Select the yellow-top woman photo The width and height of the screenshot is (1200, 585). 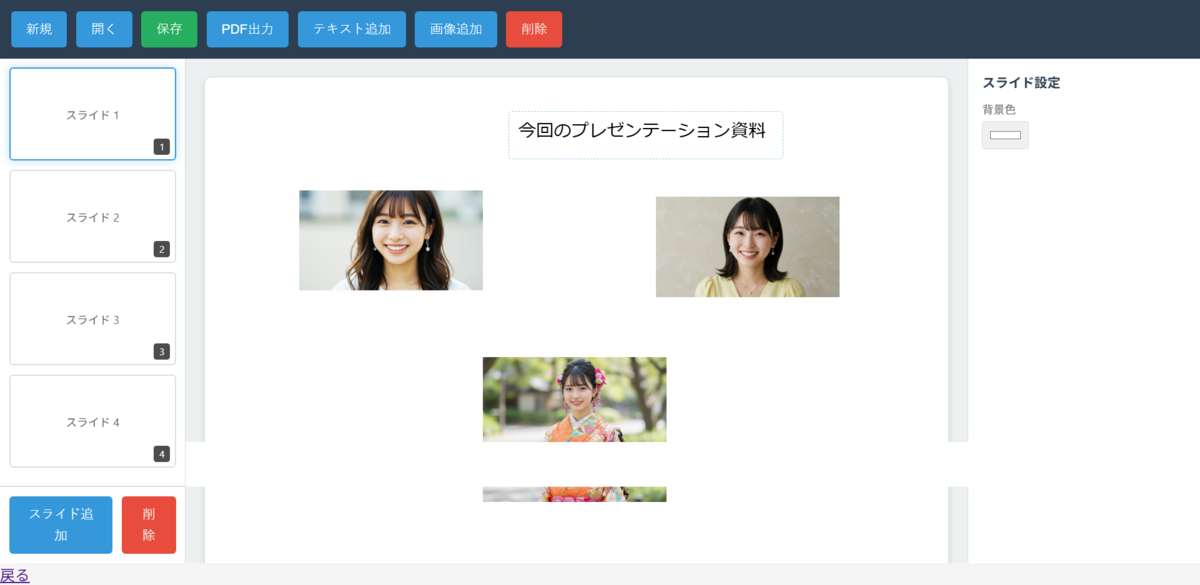pyautogui.click(x=747, y=246)
